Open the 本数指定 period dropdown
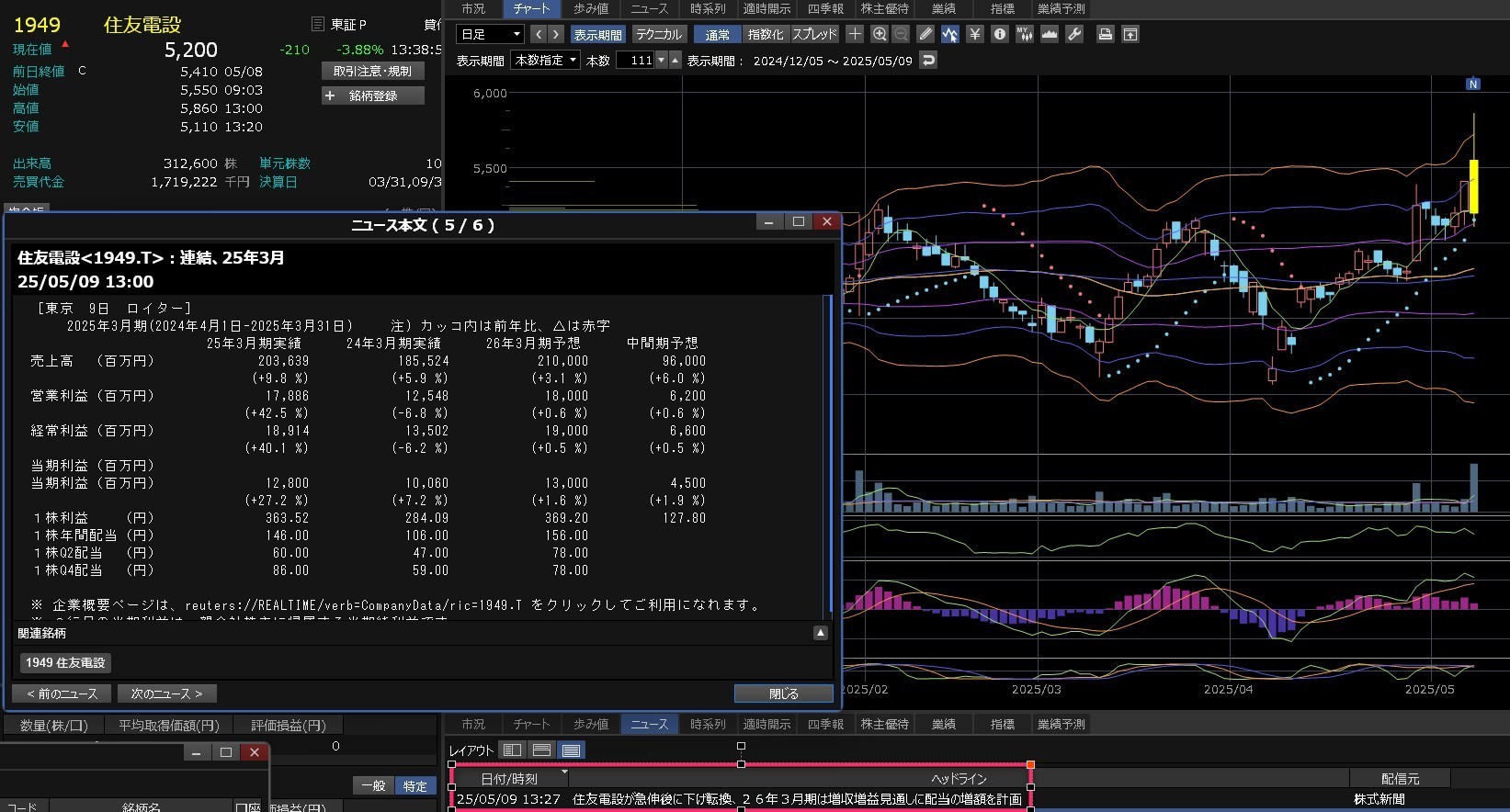1510x812 pixels. click(546, 60)
